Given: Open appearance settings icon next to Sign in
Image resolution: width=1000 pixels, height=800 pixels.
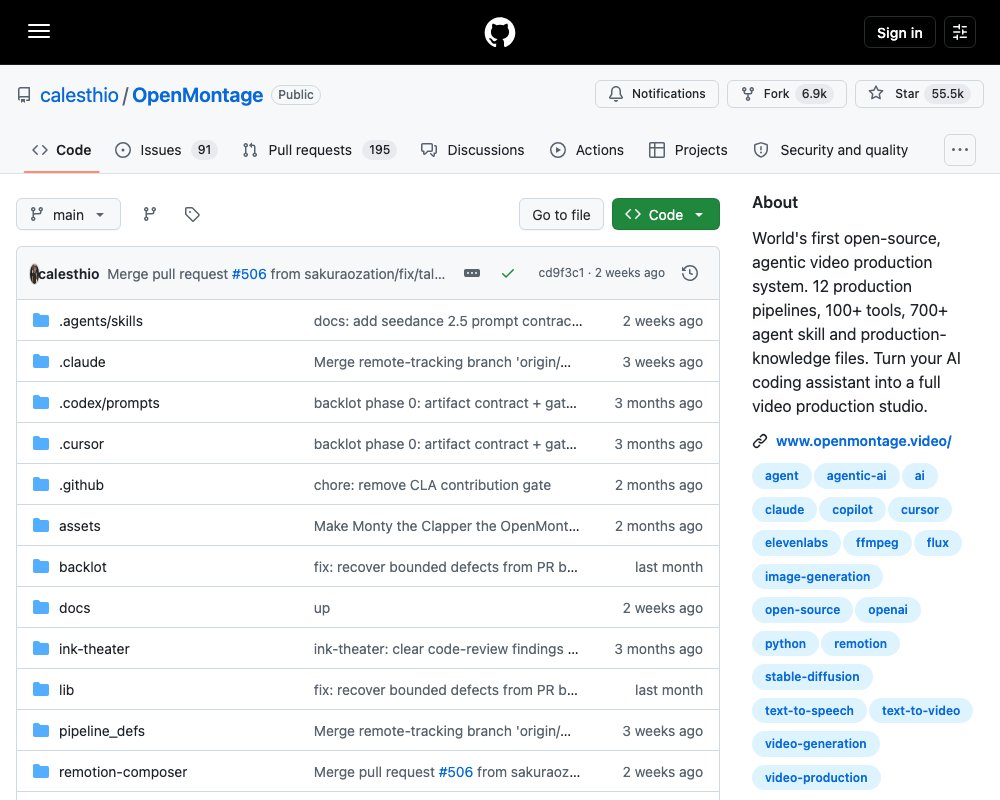Looking at the screenshot, I should (x=959, y=32).
